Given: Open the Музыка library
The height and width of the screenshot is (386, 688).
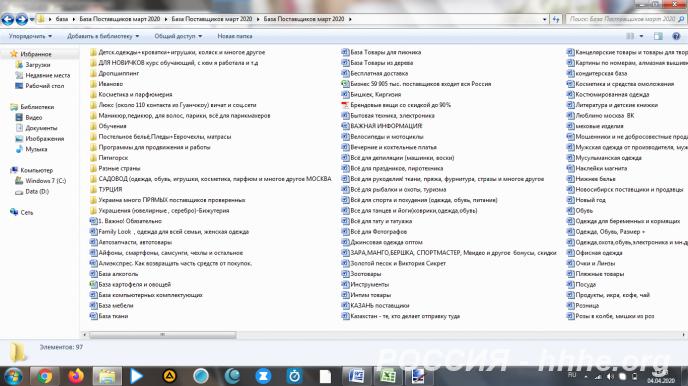Looking at the screenshot, I should click(36, 149).
